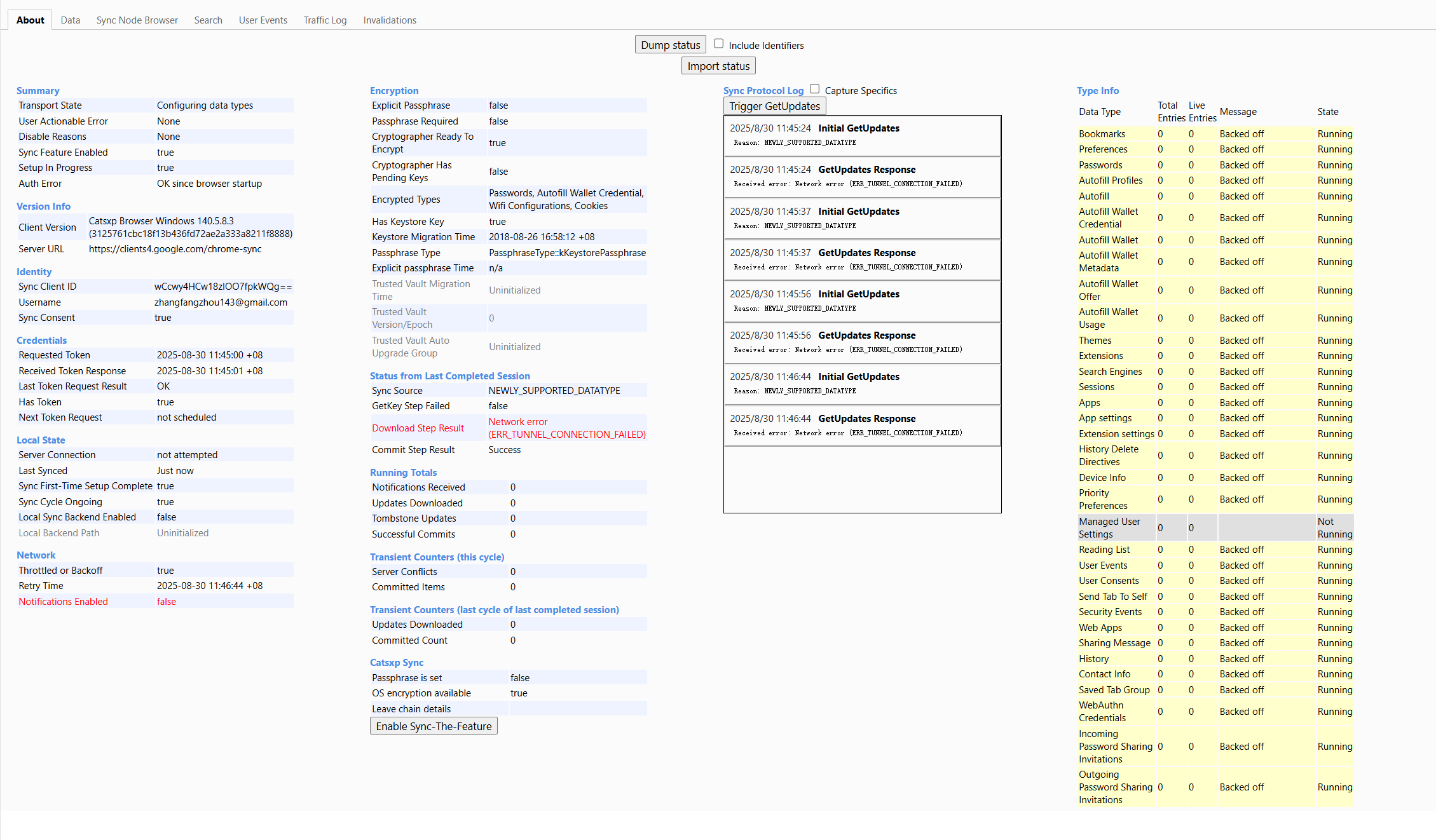
Task: Click the Send Tab To Self data type
Action: click(x=1113, y=597)
